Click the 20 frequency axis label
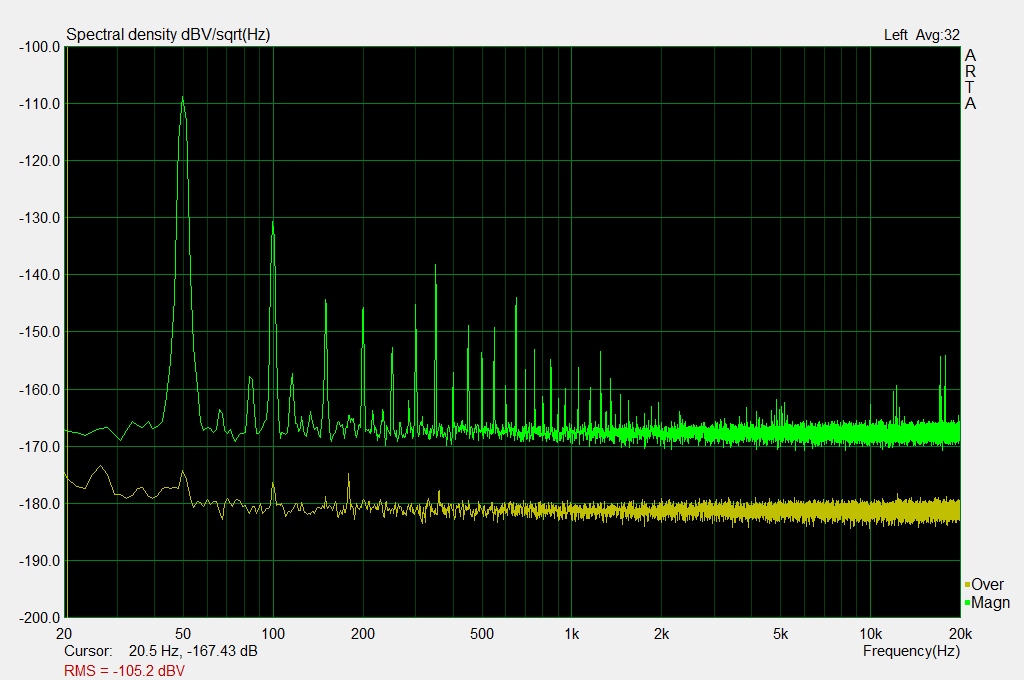This screenshot has height=680, width=1024. pyautogui.click(x=64, y=634)
